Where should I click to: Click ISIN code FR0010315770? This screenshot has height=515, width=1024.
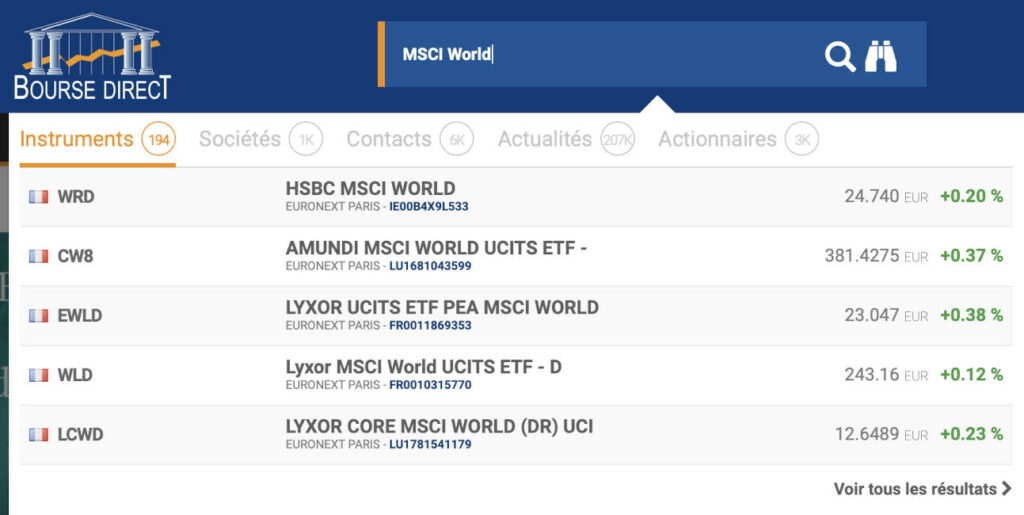tap(430, 385)
